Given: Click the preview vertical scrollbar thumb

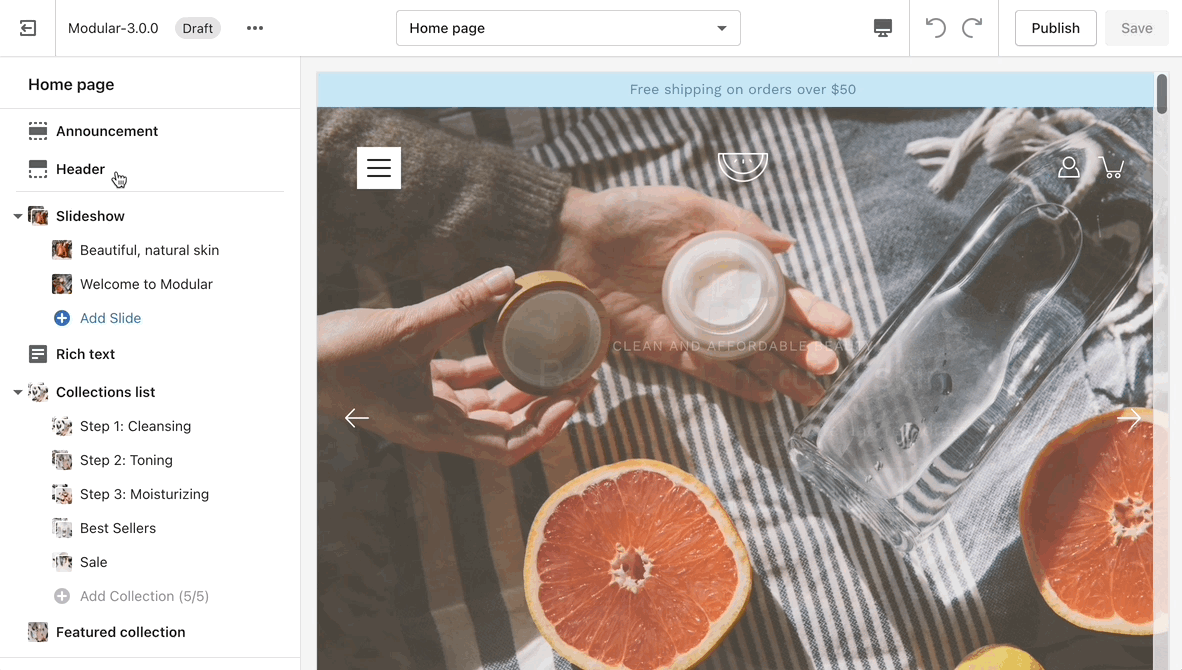Looking at the screenshot, I should coord(1162,94).
